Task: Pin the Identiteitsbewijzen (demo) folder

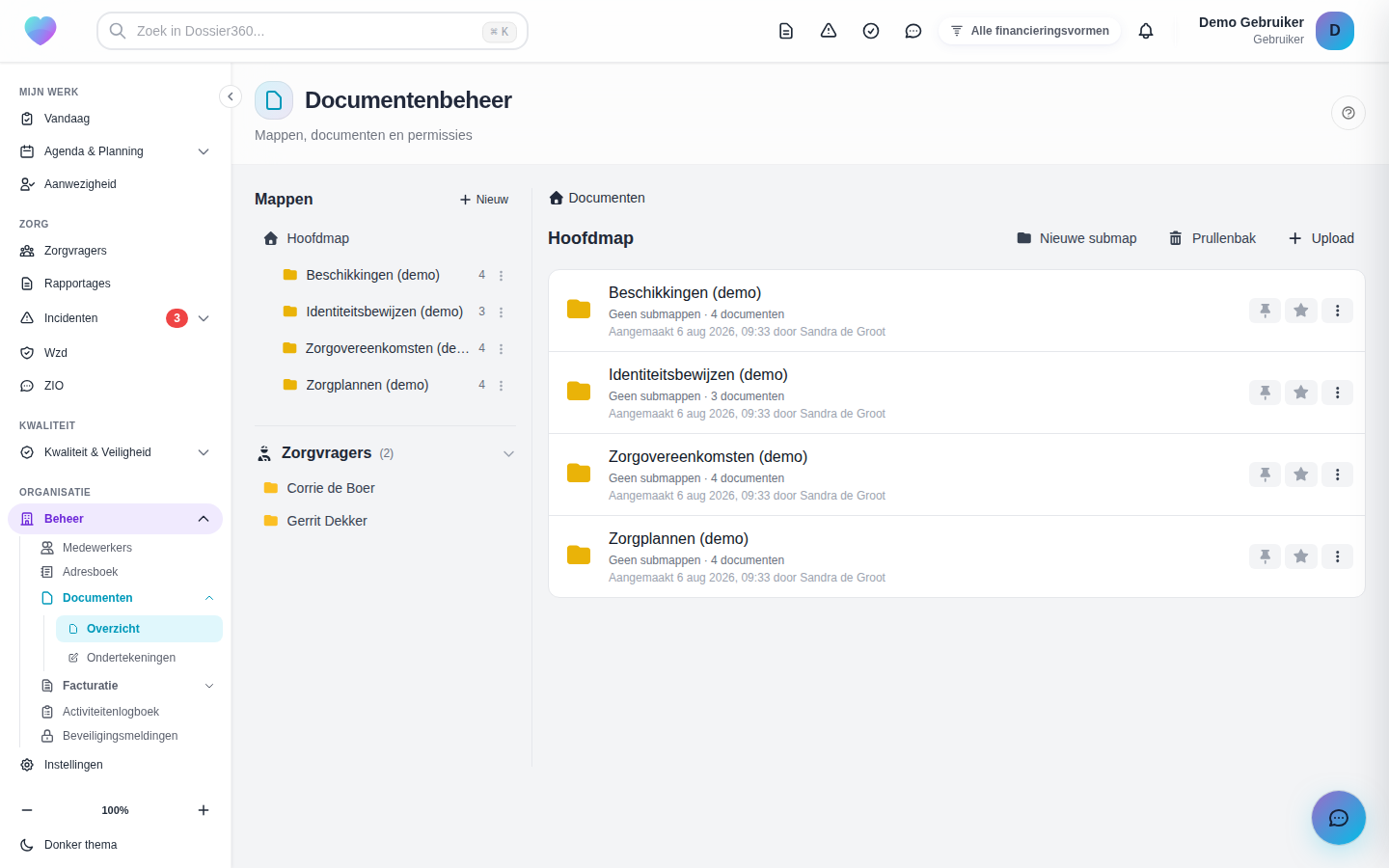Action: (1265, 393)
